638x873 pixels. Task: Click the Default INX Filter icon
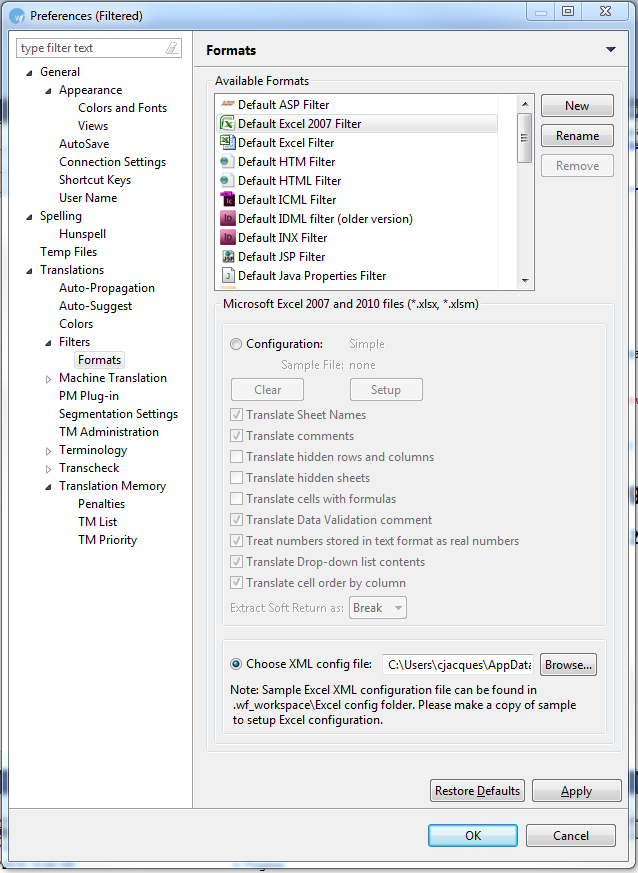click(x=228, y=238)
